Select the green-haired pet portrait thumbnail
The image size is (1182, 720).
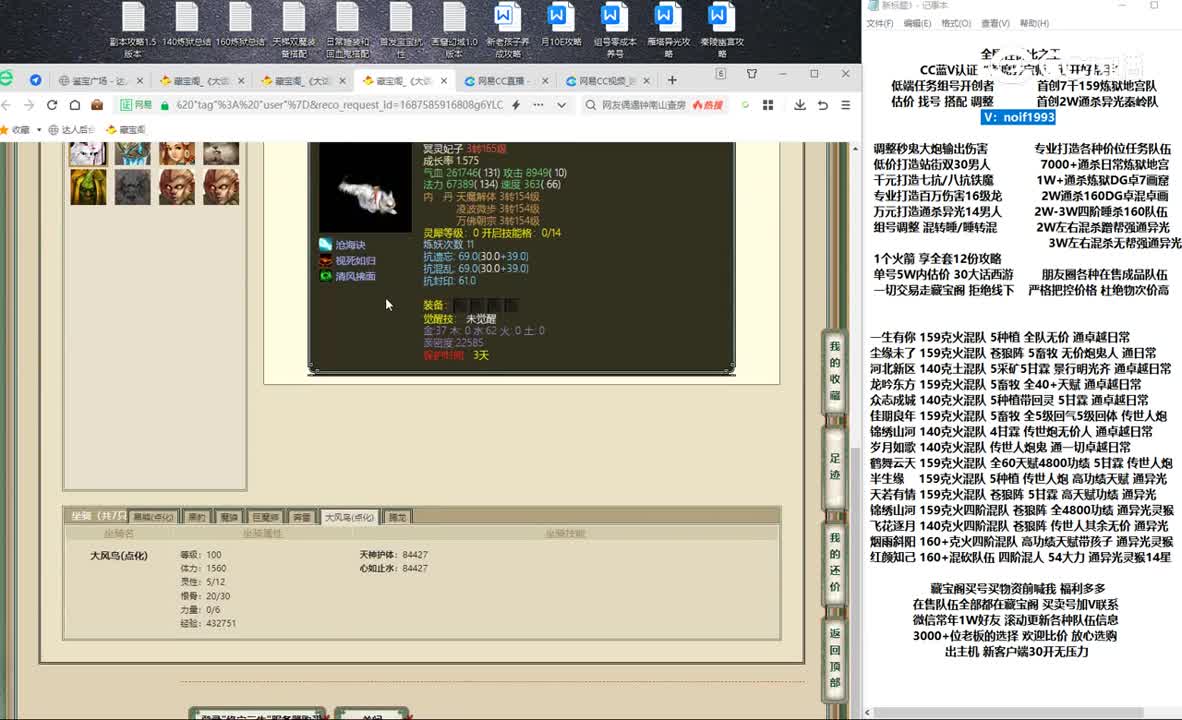coord(88,186)
